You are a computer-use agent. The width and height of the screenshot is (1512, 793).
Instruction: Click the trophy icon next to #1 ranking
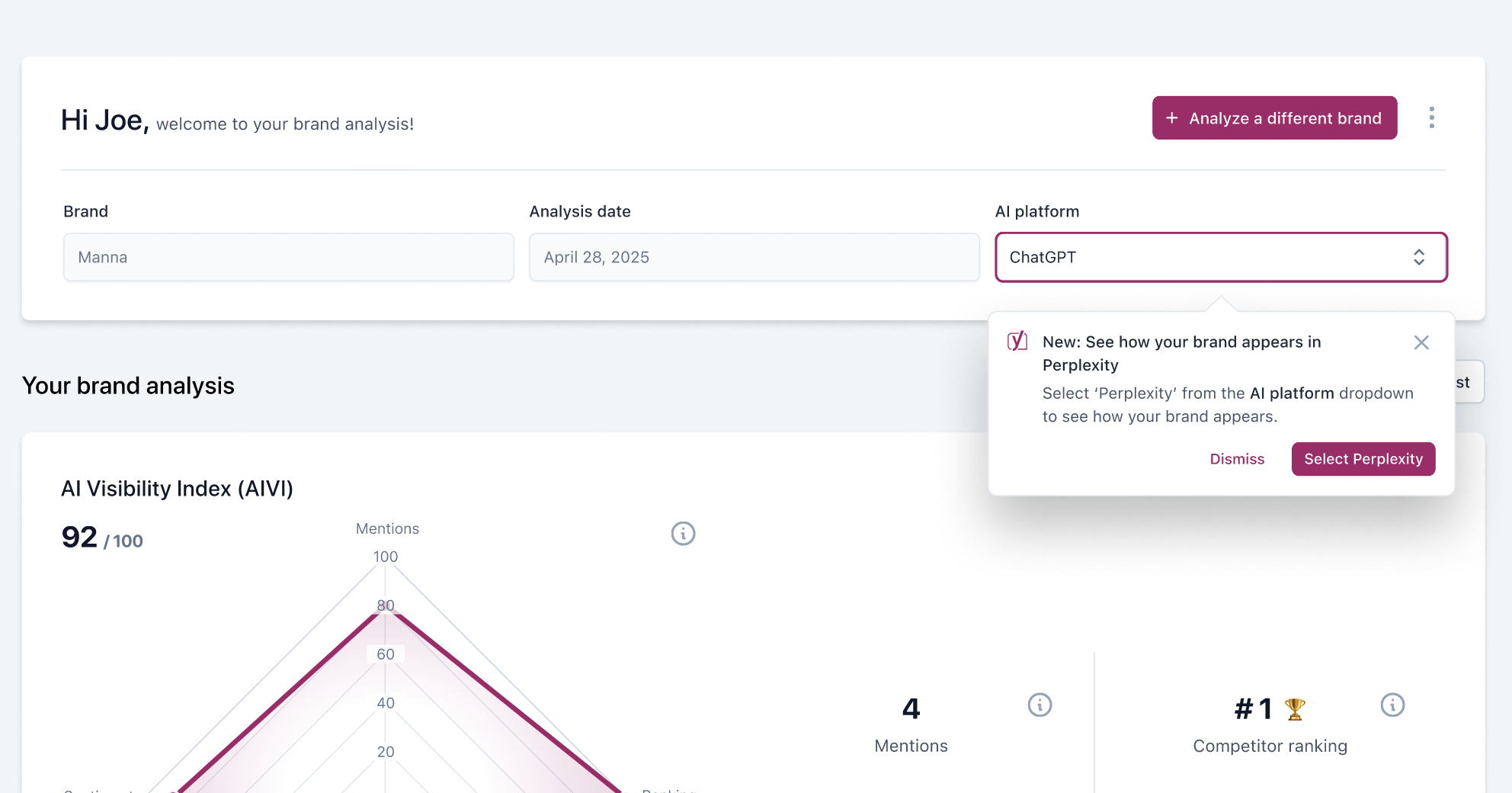point(1295,708)
